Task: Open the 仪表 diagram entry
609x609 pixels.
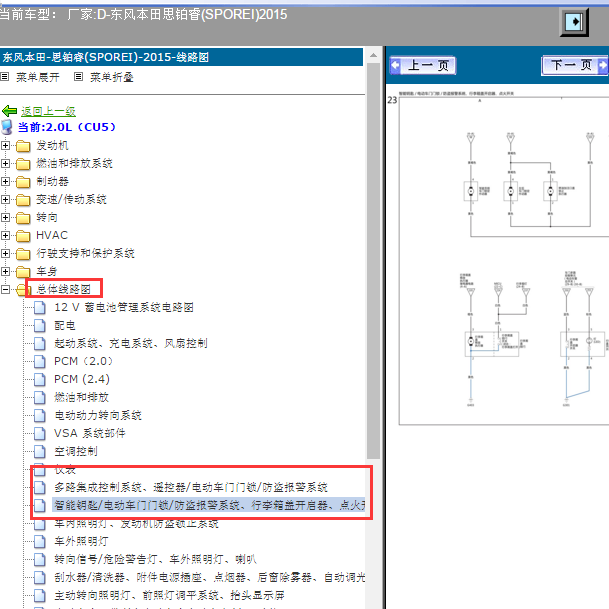Action: 64,469
